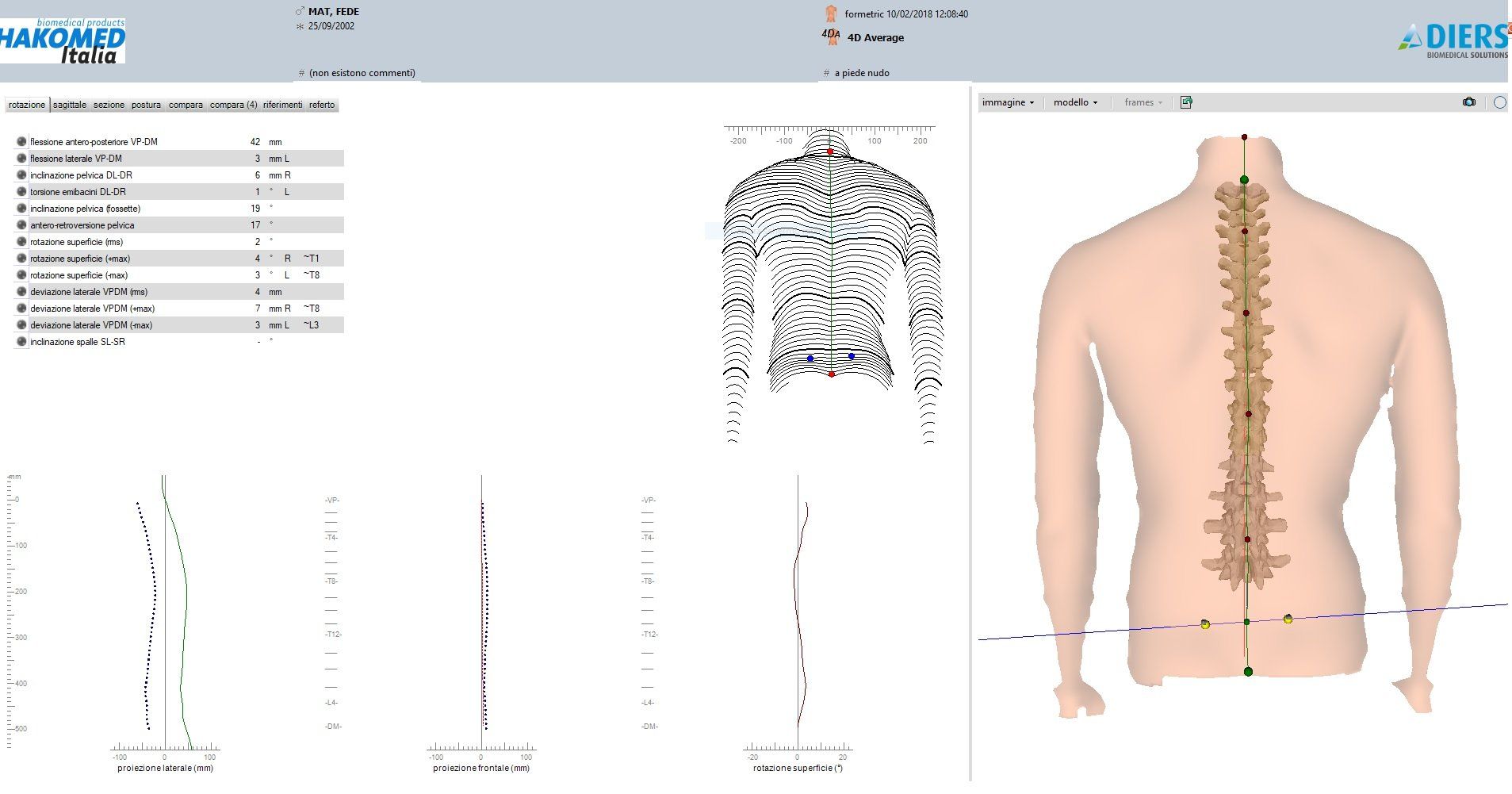Click the 4D Average icon in the header
The height and width of the screenshot is (794, 1512).
coord(831,36)
